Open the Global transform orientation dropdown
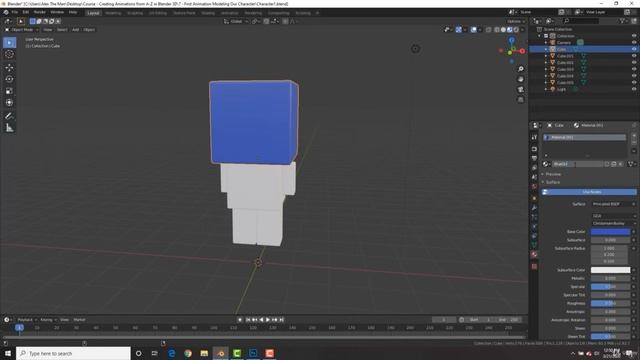 [236, 21]
